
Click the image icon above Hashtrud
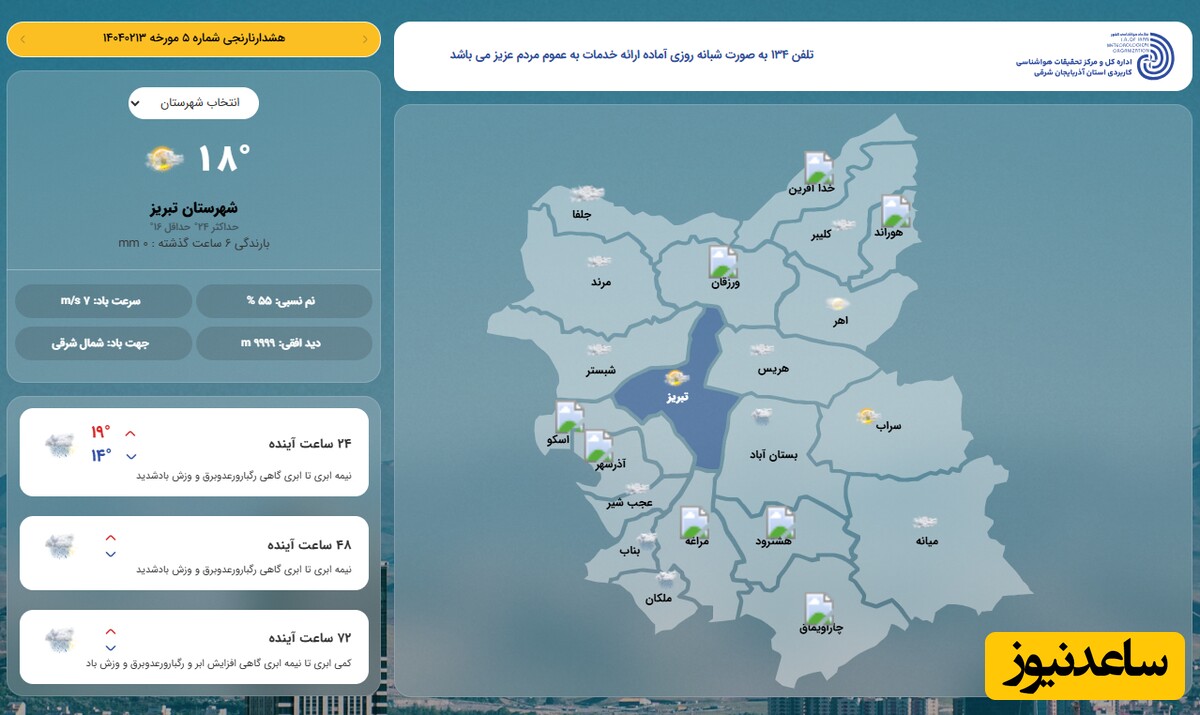click(x=780, y=522)
